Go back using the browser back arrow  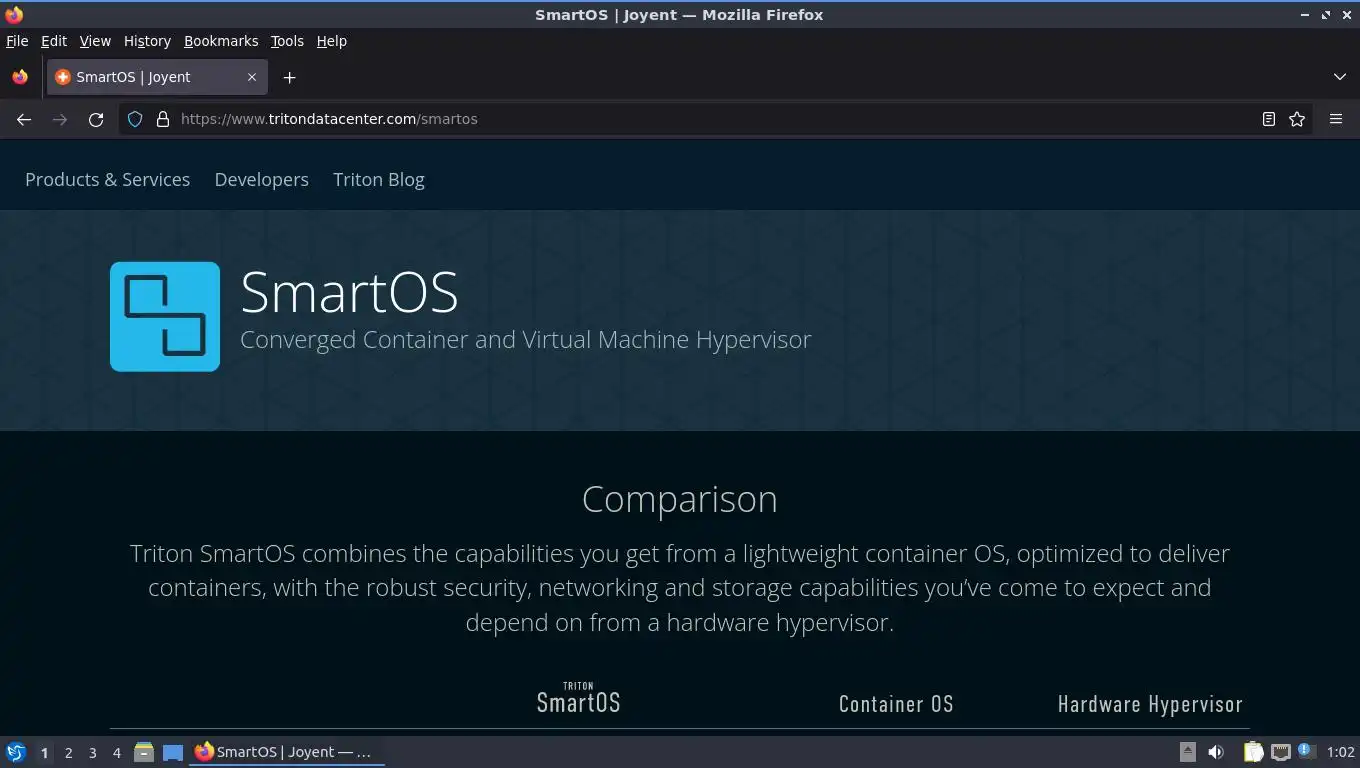24,119
